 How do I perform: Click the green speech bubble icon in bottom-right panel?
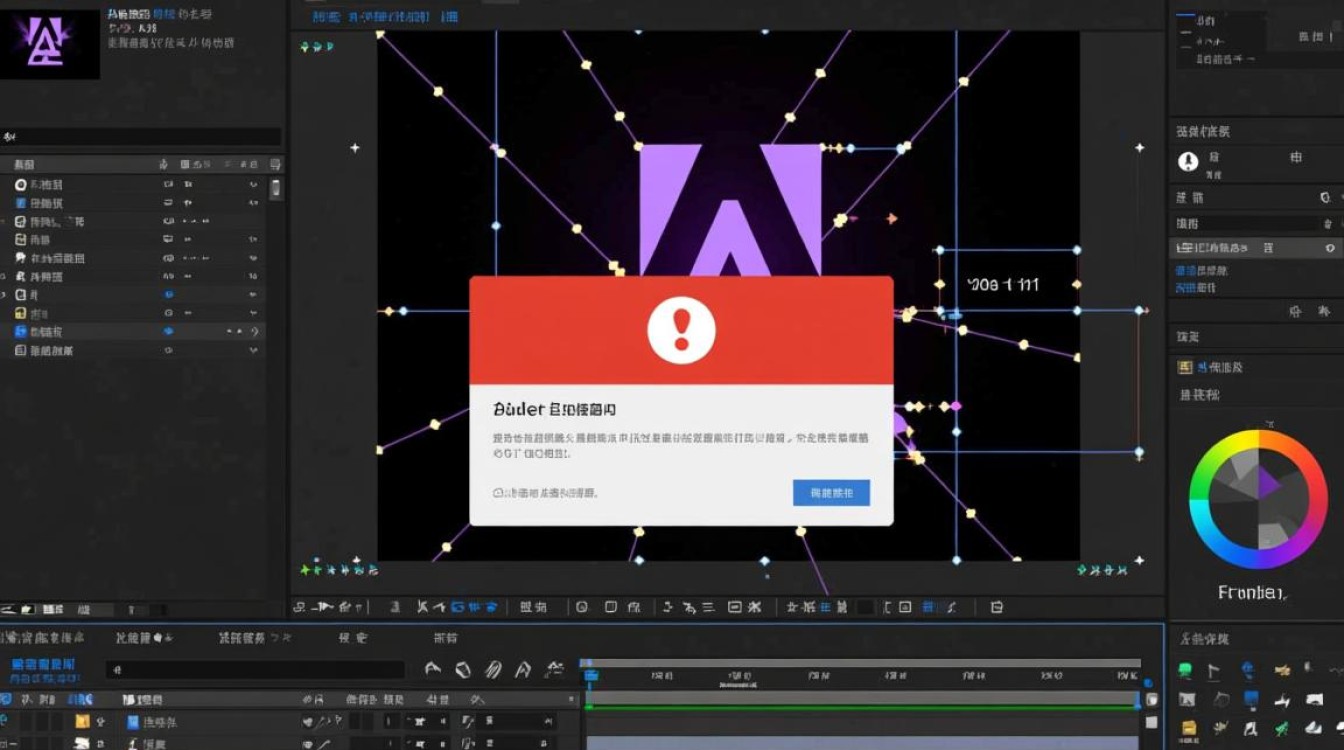(x=1186, y=671)
